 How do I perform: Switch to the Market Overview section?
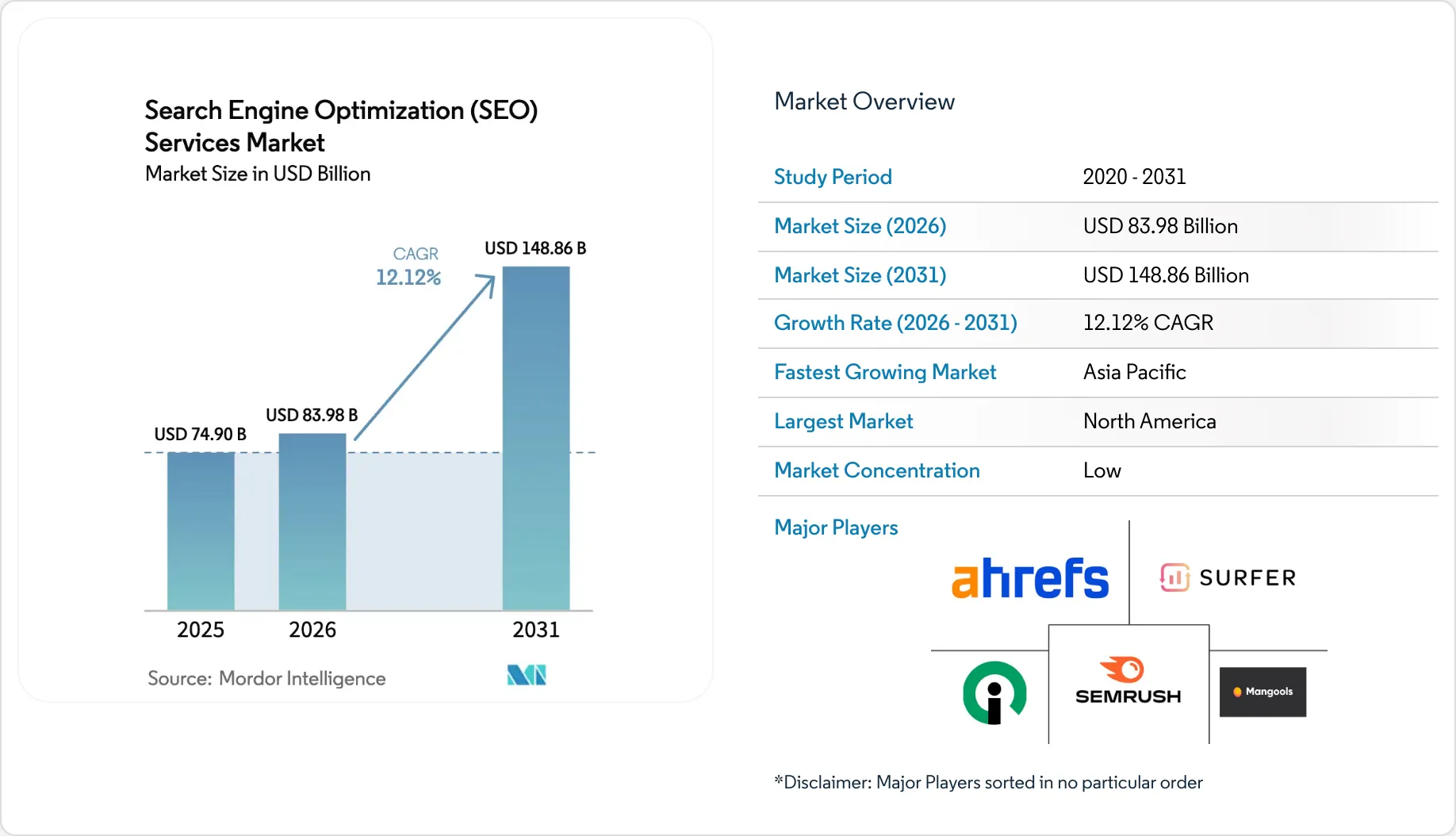864,101
